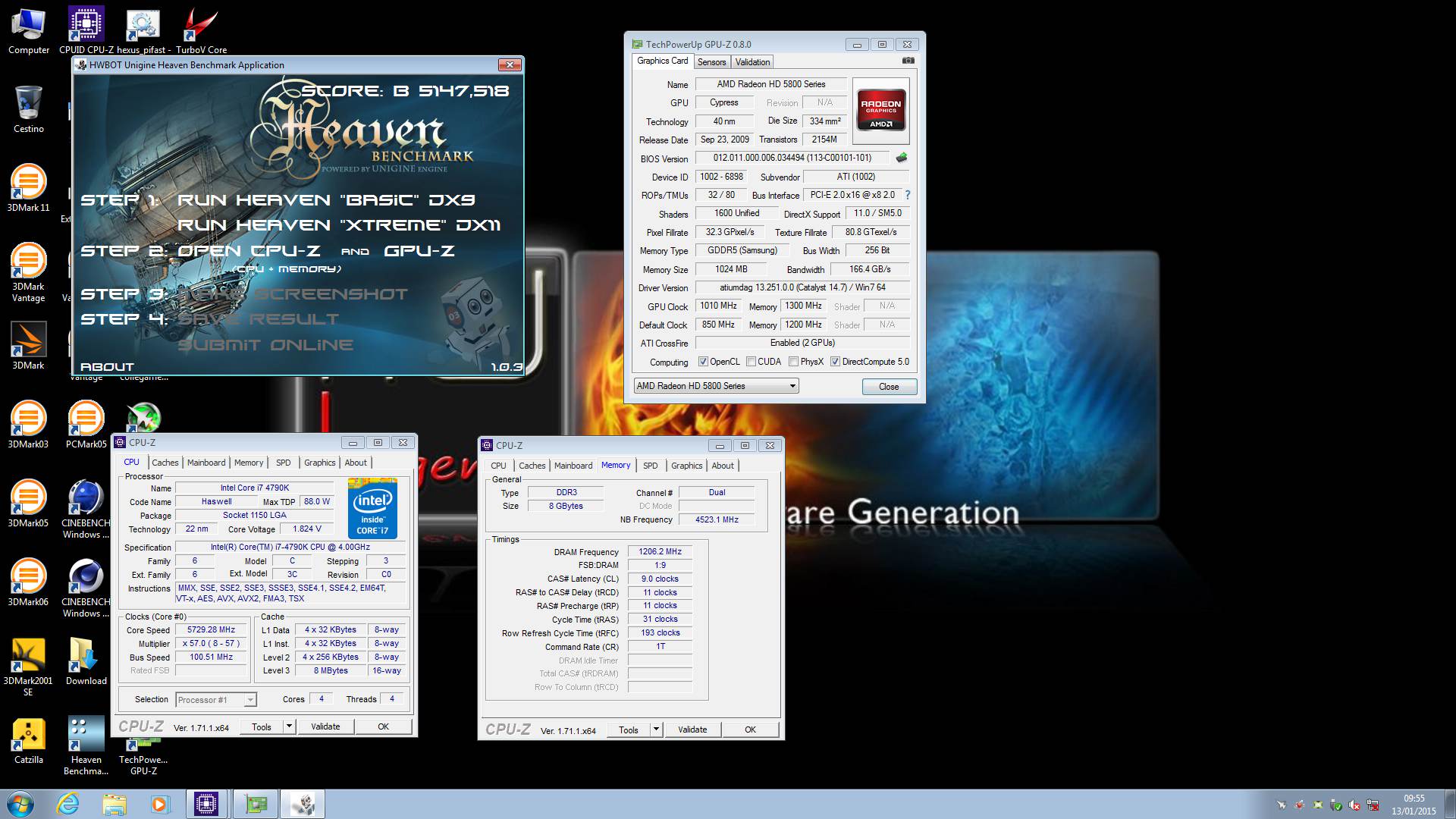
Task: Click Validate button in left CPU-Z
Action: point(325,726)
